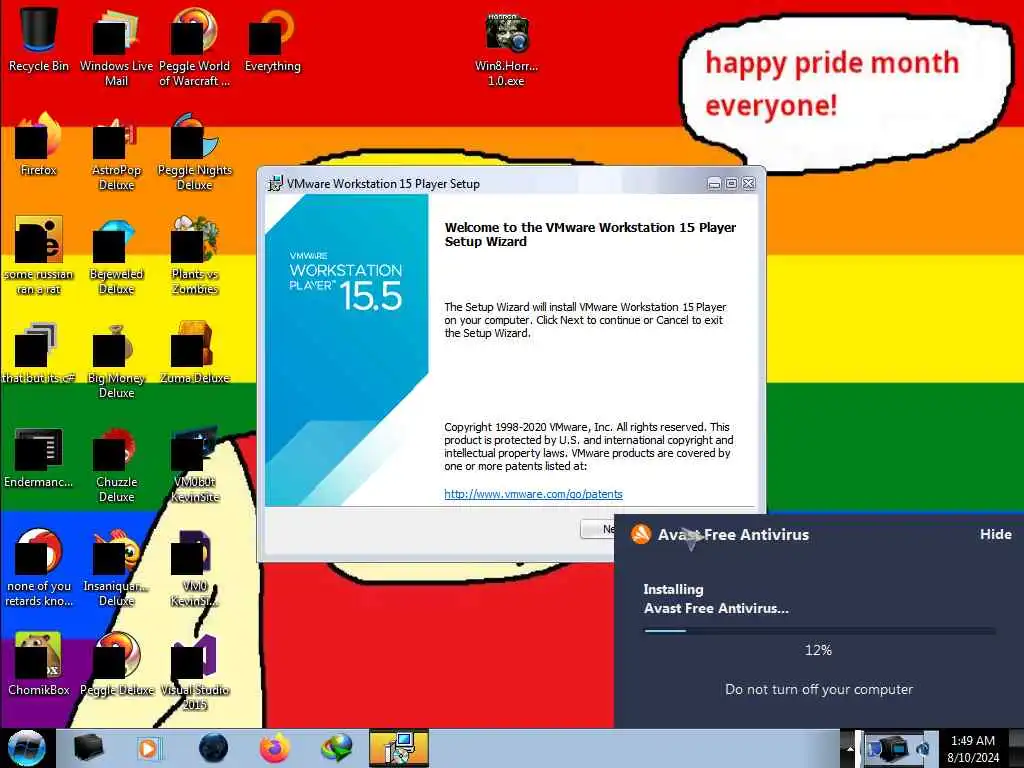
Task: Open the vmware.com/go/patents link
Action: [533, 494]
